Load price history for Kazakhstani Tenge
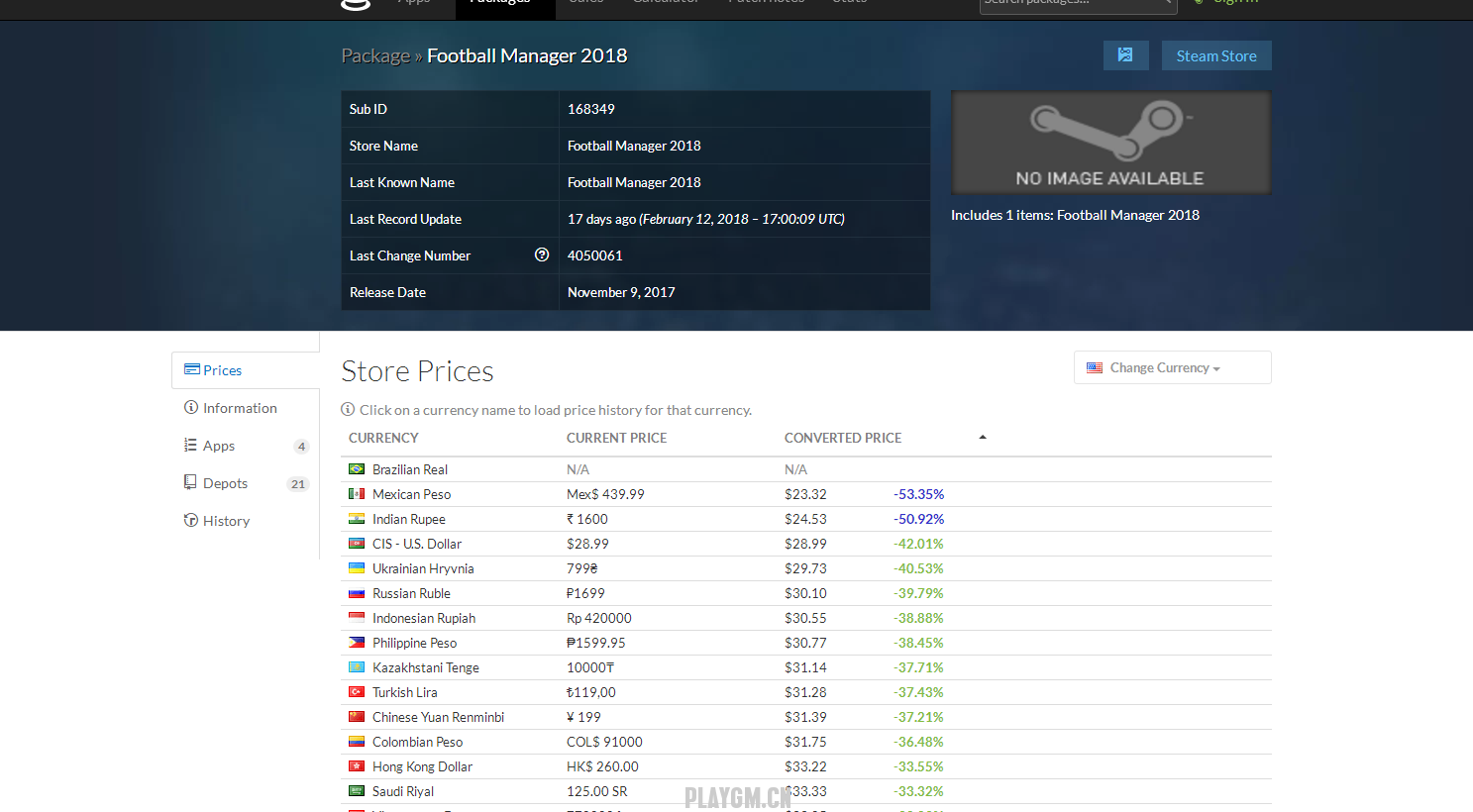The height and width of the screenshot is (812, 1473). coord(426,667)
